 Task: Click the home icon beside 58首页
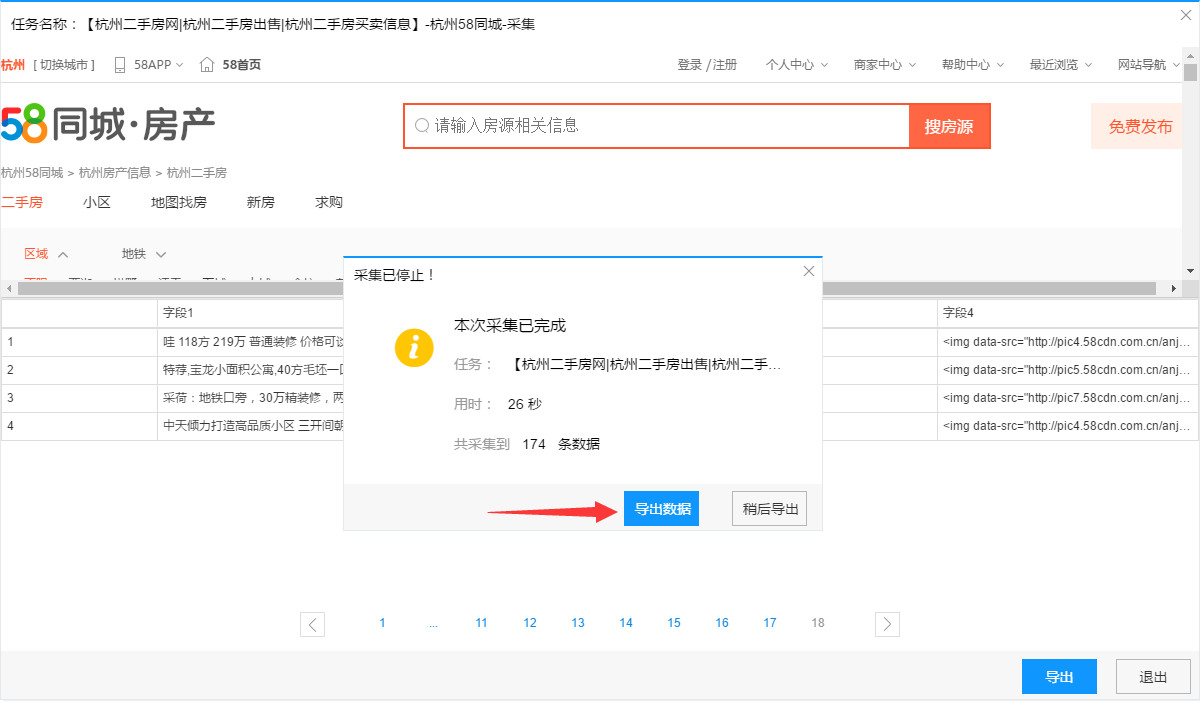207,65
